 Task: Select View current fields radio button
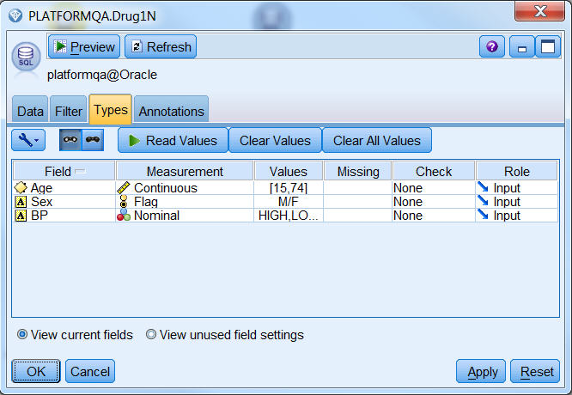[22, 334]
